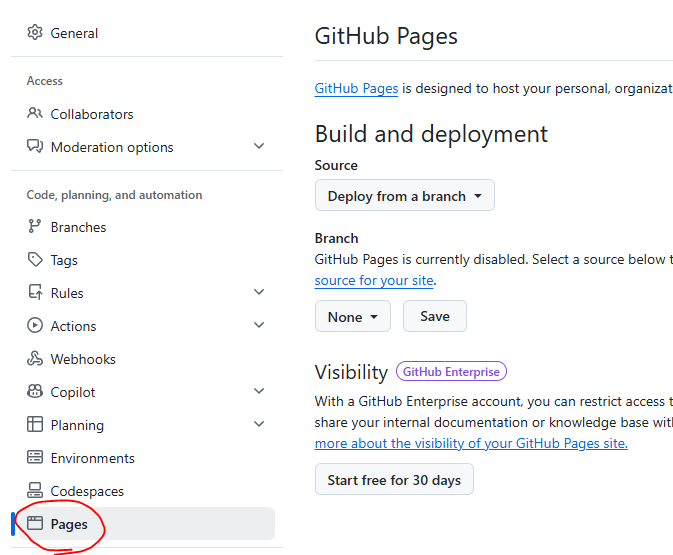Viewport: 673px width, 555px height.
Task: Select Pages in the sidebar
Action: pos(147,524)
